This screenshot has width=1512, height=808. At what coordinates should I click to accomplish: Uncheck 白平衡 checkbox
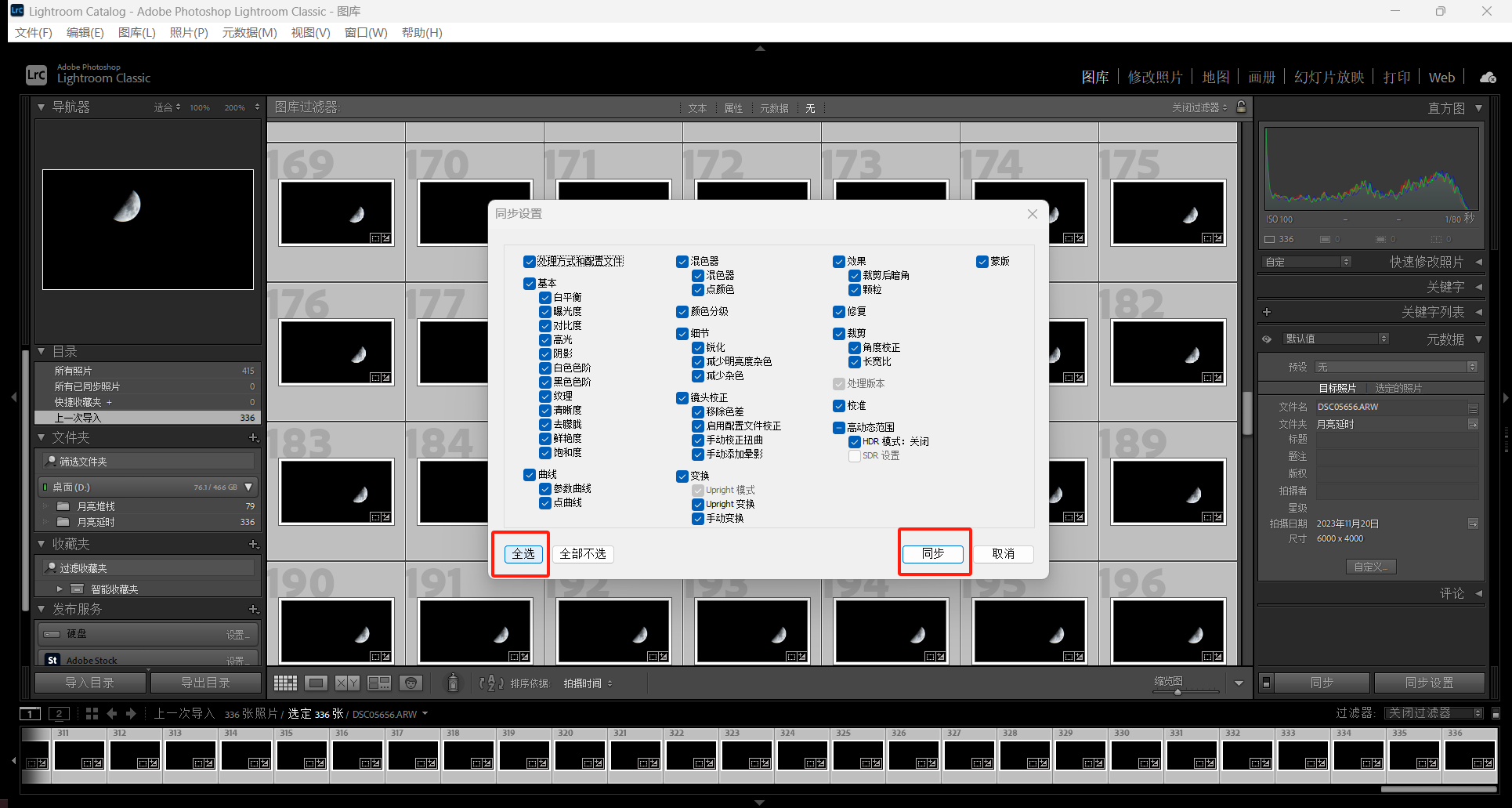click(545, 298)
